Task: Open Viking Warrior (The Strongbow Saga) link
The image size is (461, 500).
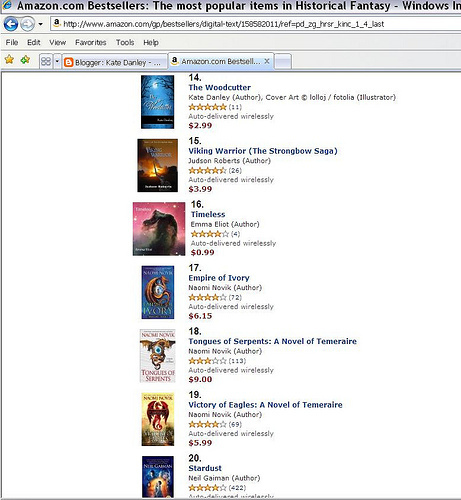Action: 263,151
